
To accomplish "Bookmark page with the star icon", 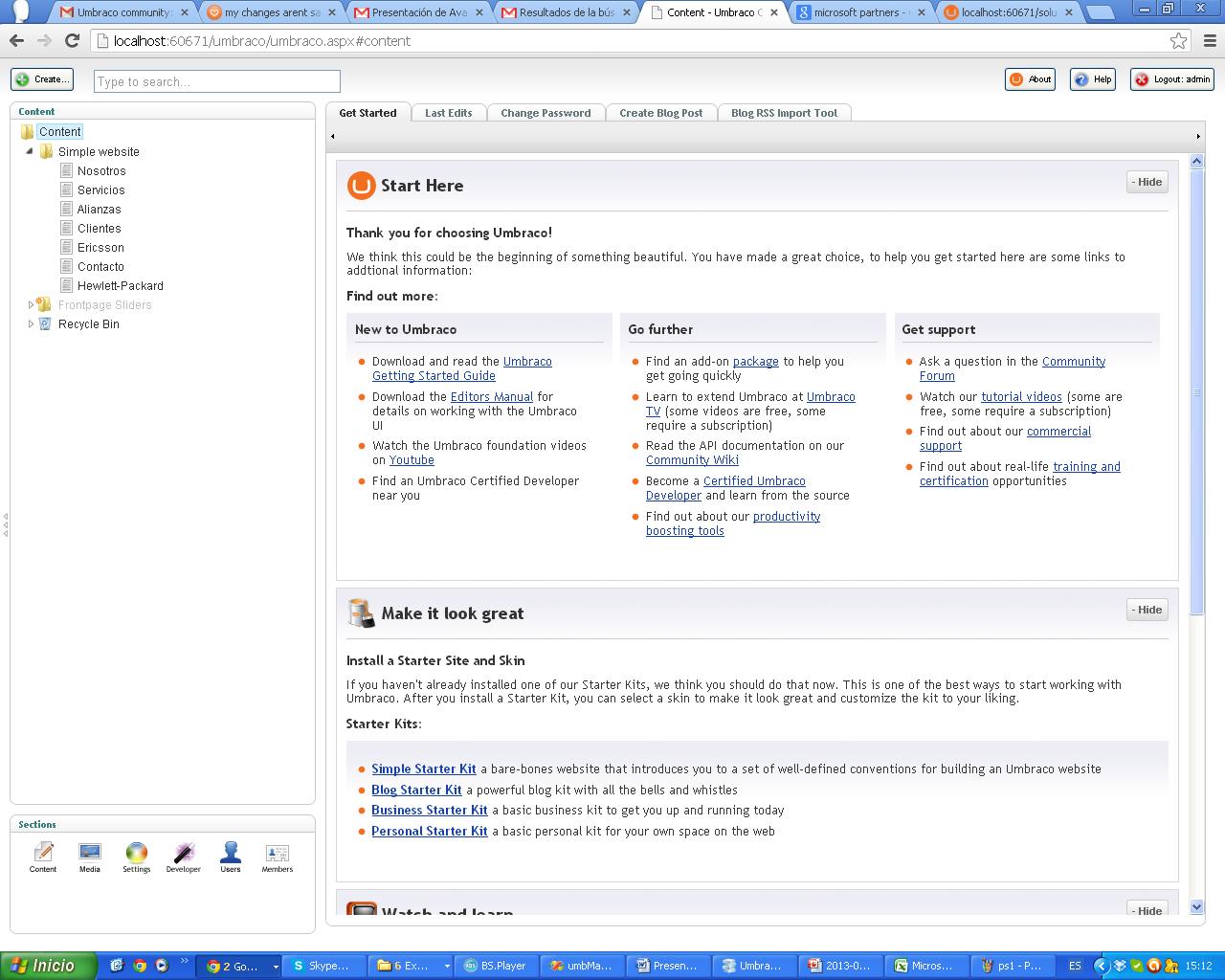I will tap(1179, 41).
